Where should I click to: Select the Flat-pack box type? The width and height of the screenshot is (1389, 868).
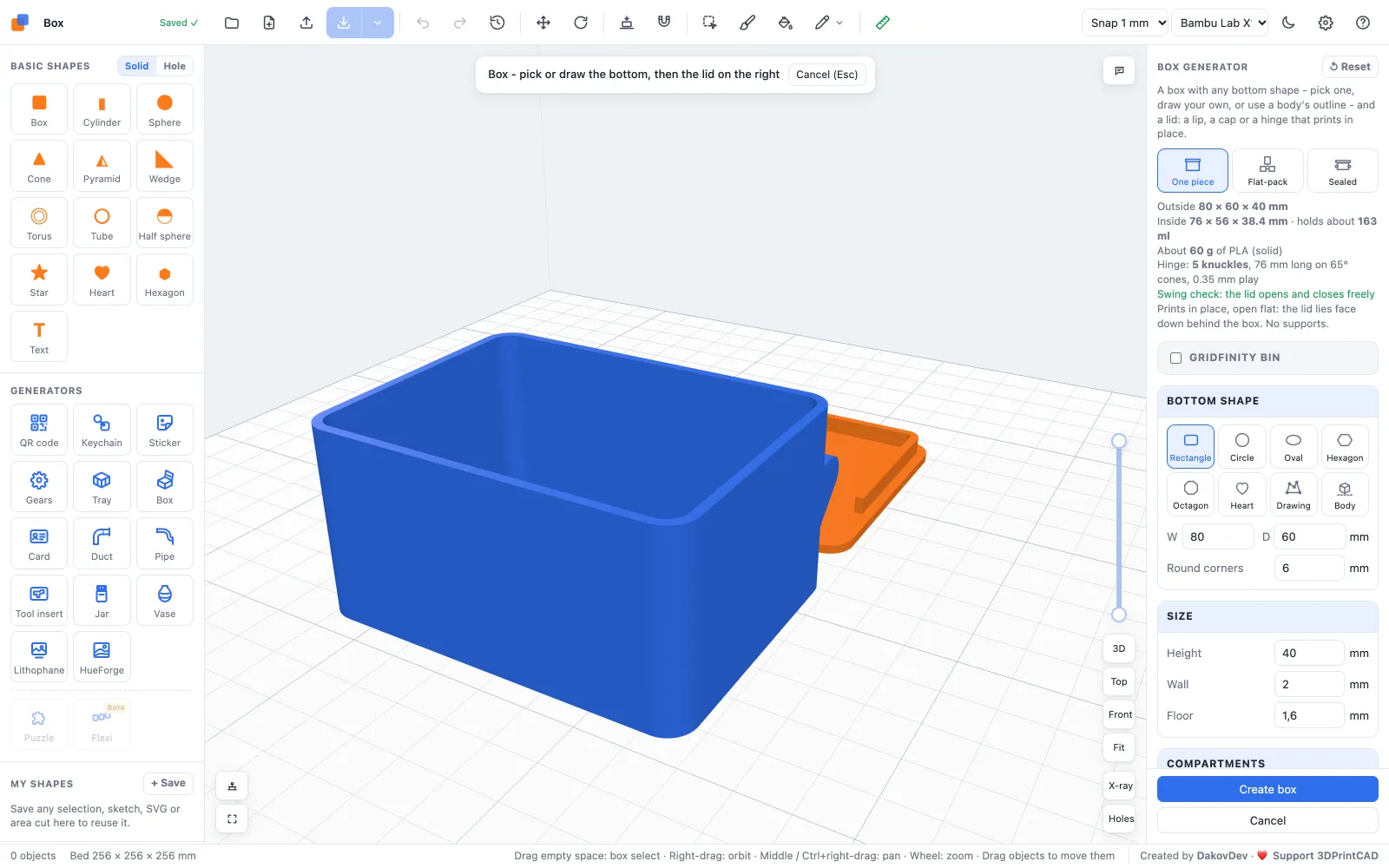(x=1267, y=170)
